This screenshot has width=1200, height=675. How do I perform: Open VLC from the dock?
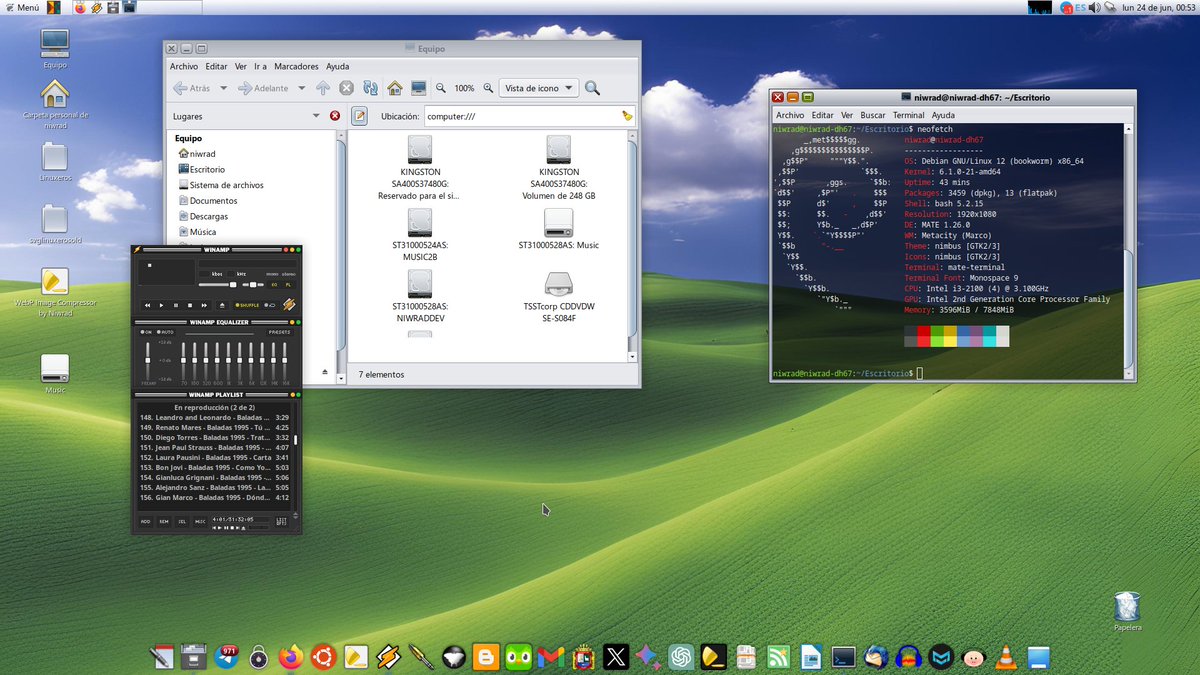(x=1007, y=657)
